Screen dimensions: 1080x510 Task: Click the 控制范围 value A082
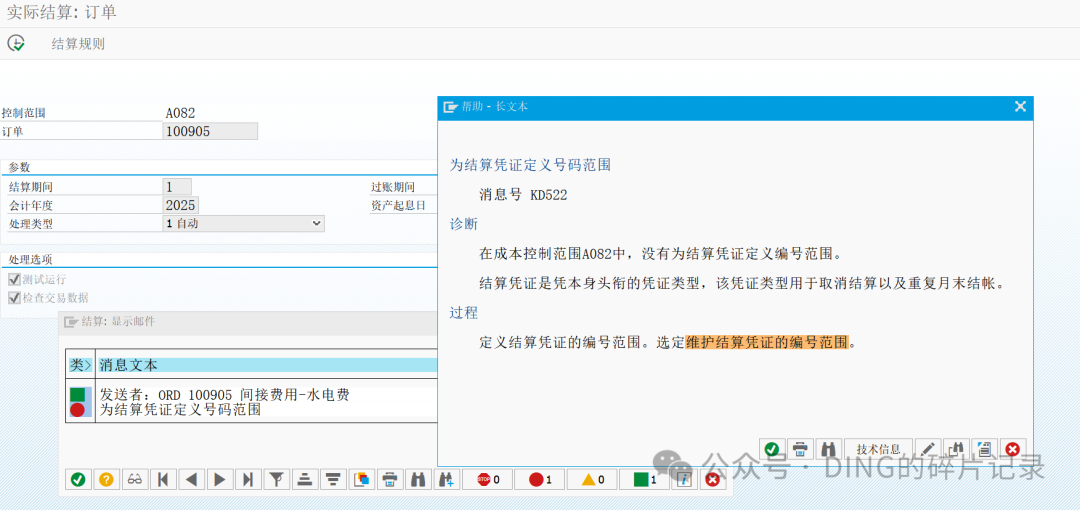[180, 112]
